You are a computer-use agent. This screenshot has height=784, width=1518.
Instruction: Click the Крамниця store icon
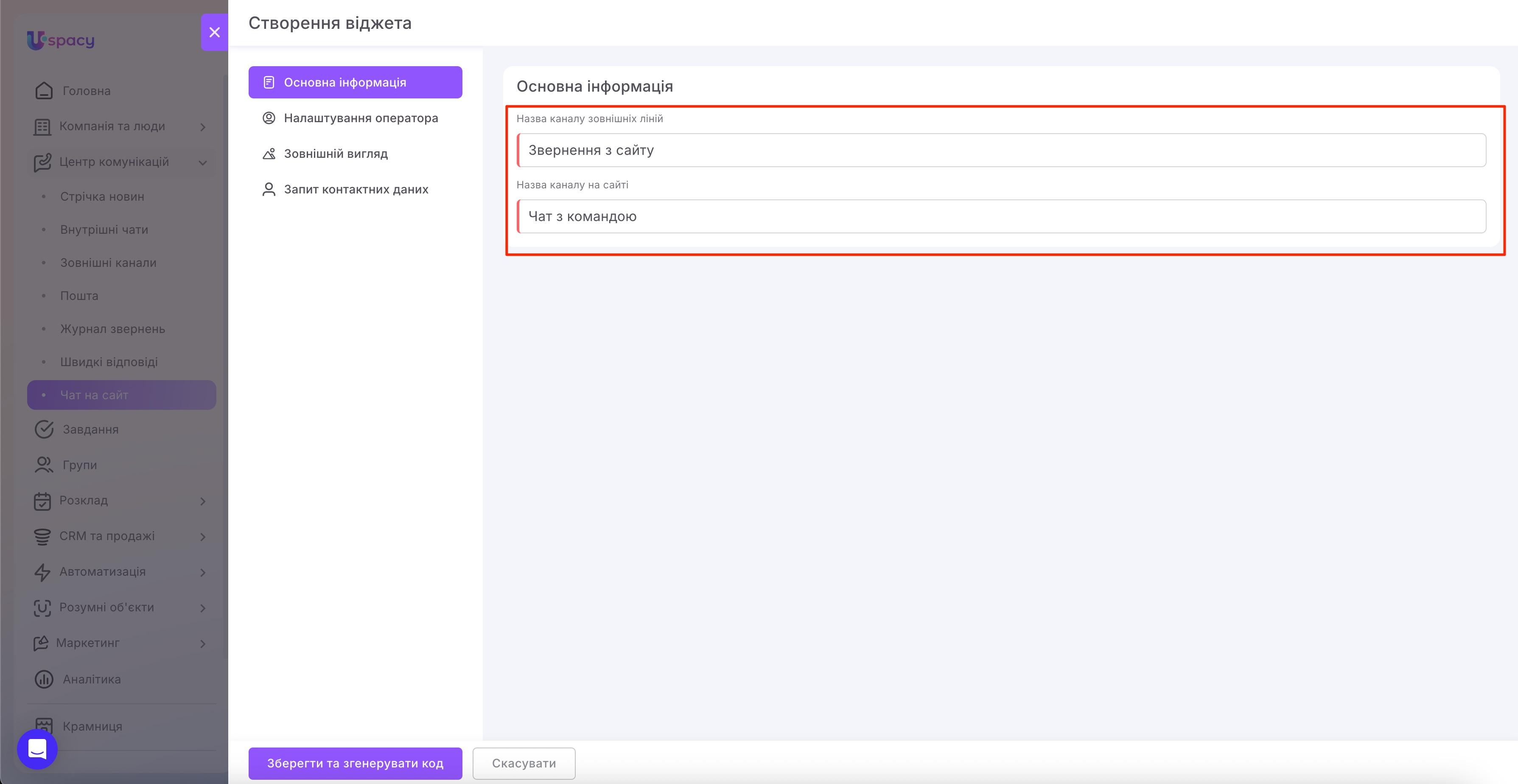pos(44,725)
